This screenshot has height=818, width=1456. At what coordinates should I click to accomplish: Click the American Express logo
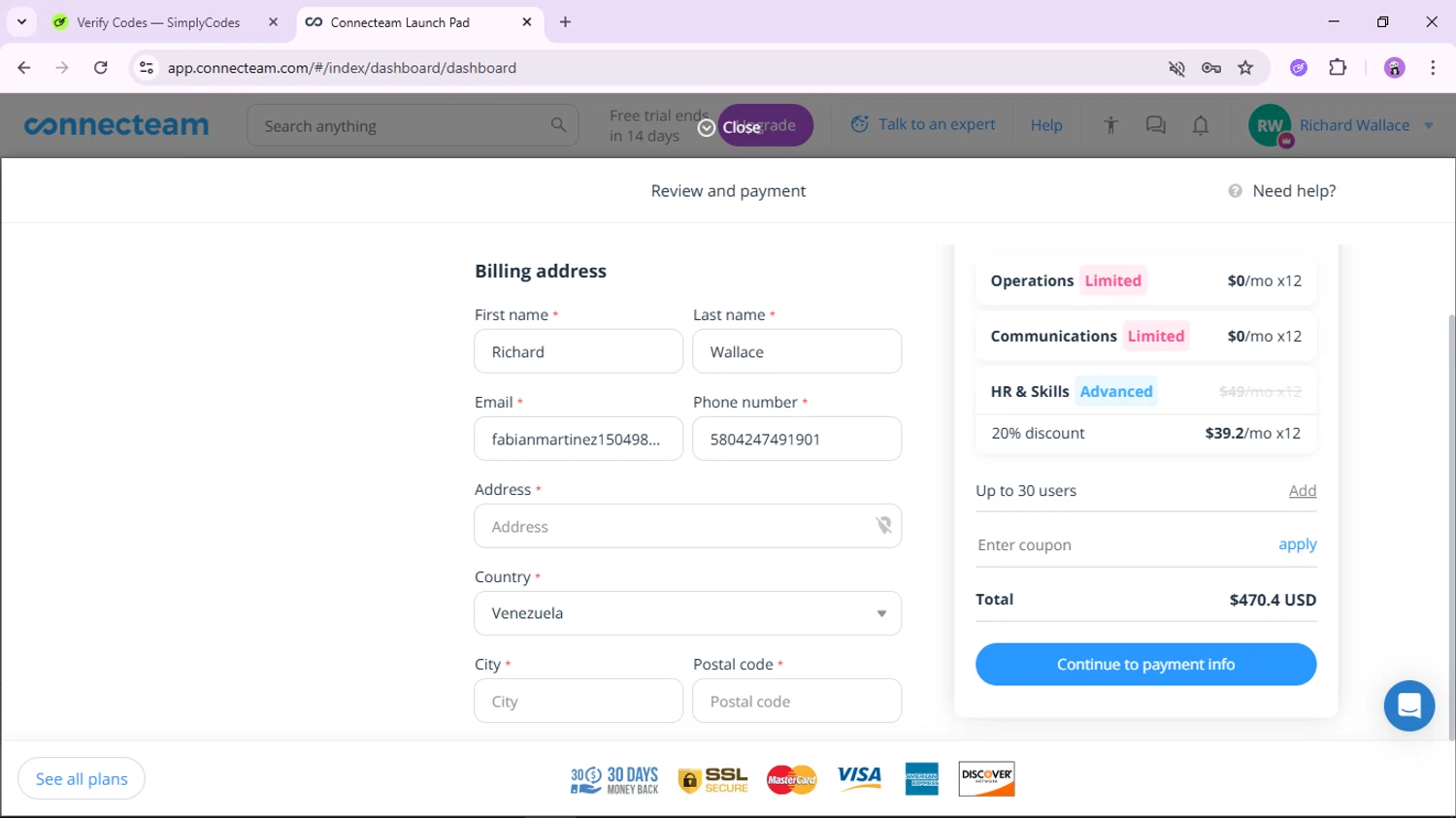click(922, 779)
